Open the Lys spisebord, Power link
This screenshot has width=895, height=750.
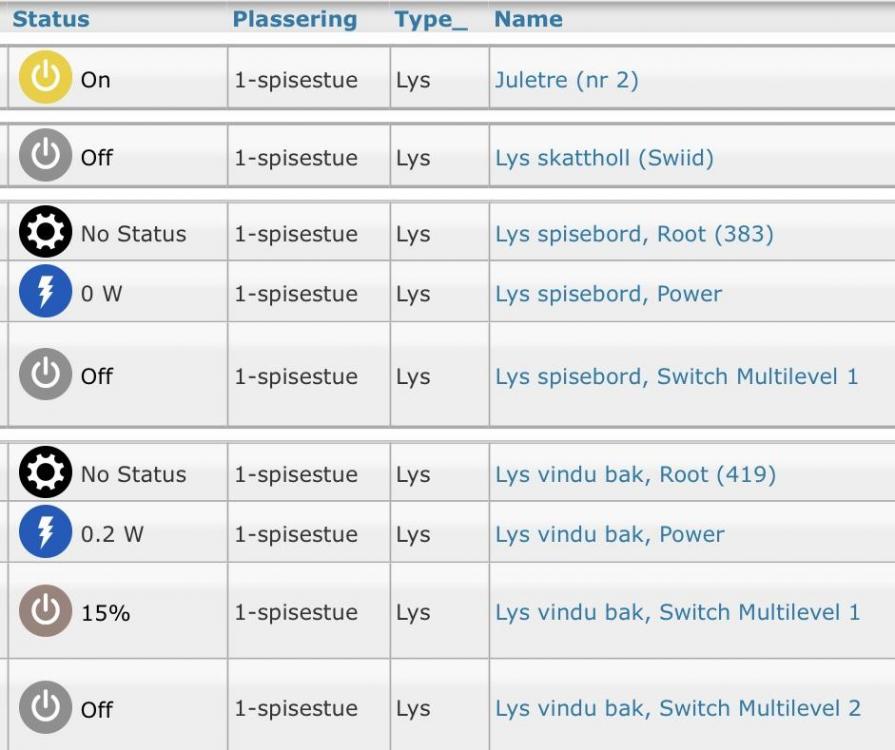[608, 294]
